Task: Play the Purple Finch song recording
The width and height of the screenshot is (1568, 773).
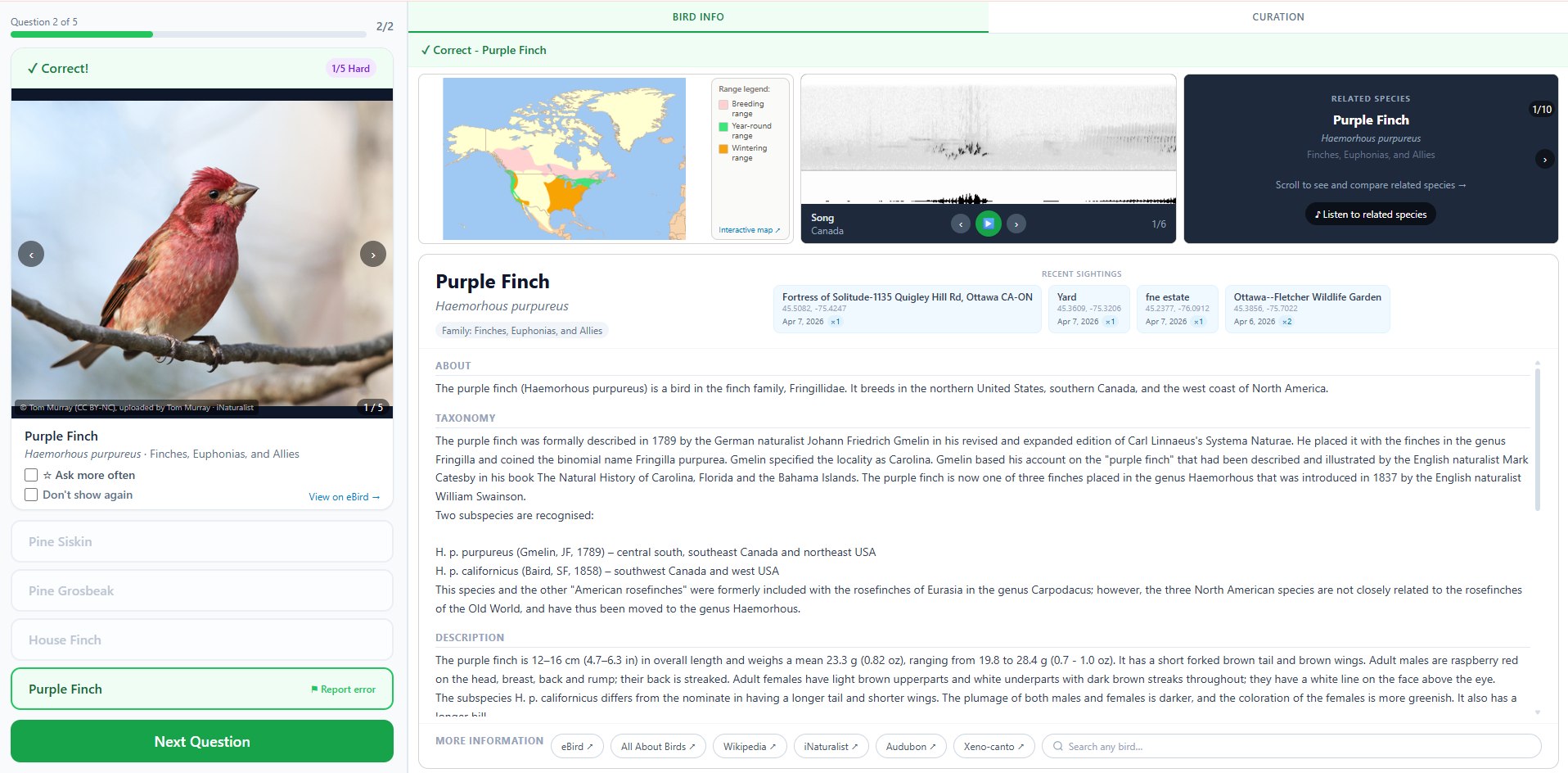Action: click(988, 224)
